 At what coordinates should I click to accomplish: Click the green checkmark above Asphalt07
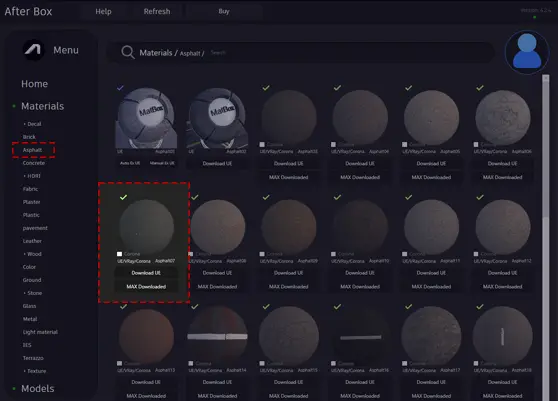123,197
